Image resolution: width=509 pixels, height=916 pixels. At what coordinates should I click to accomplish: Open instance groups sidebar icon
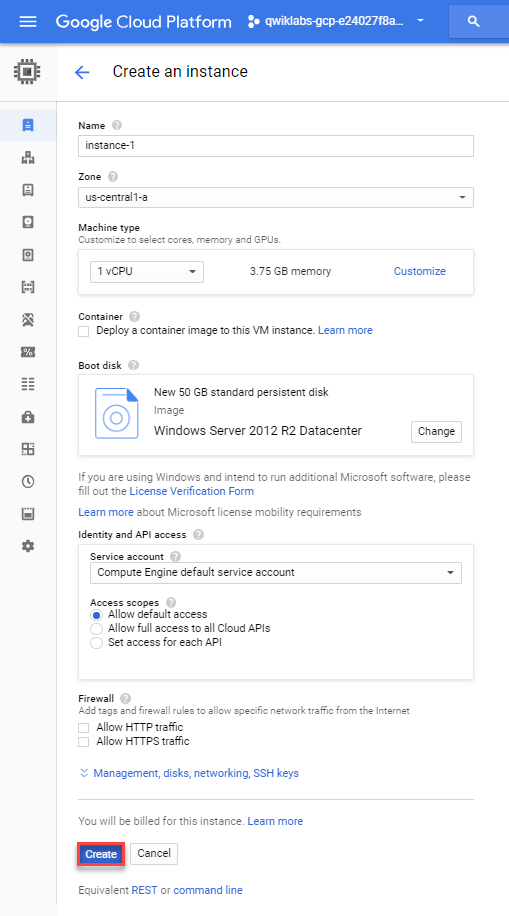(28, 157)
